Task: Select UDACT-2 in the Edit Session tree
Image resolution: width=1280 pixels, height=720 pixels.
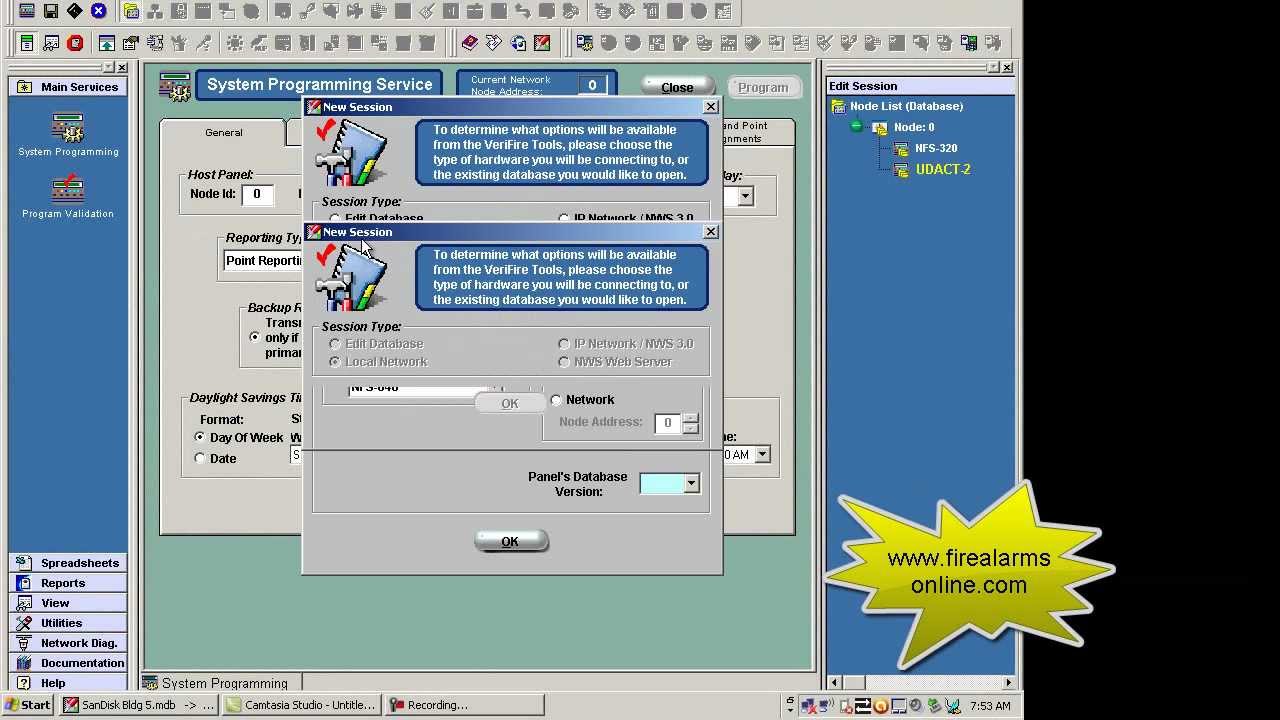Action: pos(943,169)
